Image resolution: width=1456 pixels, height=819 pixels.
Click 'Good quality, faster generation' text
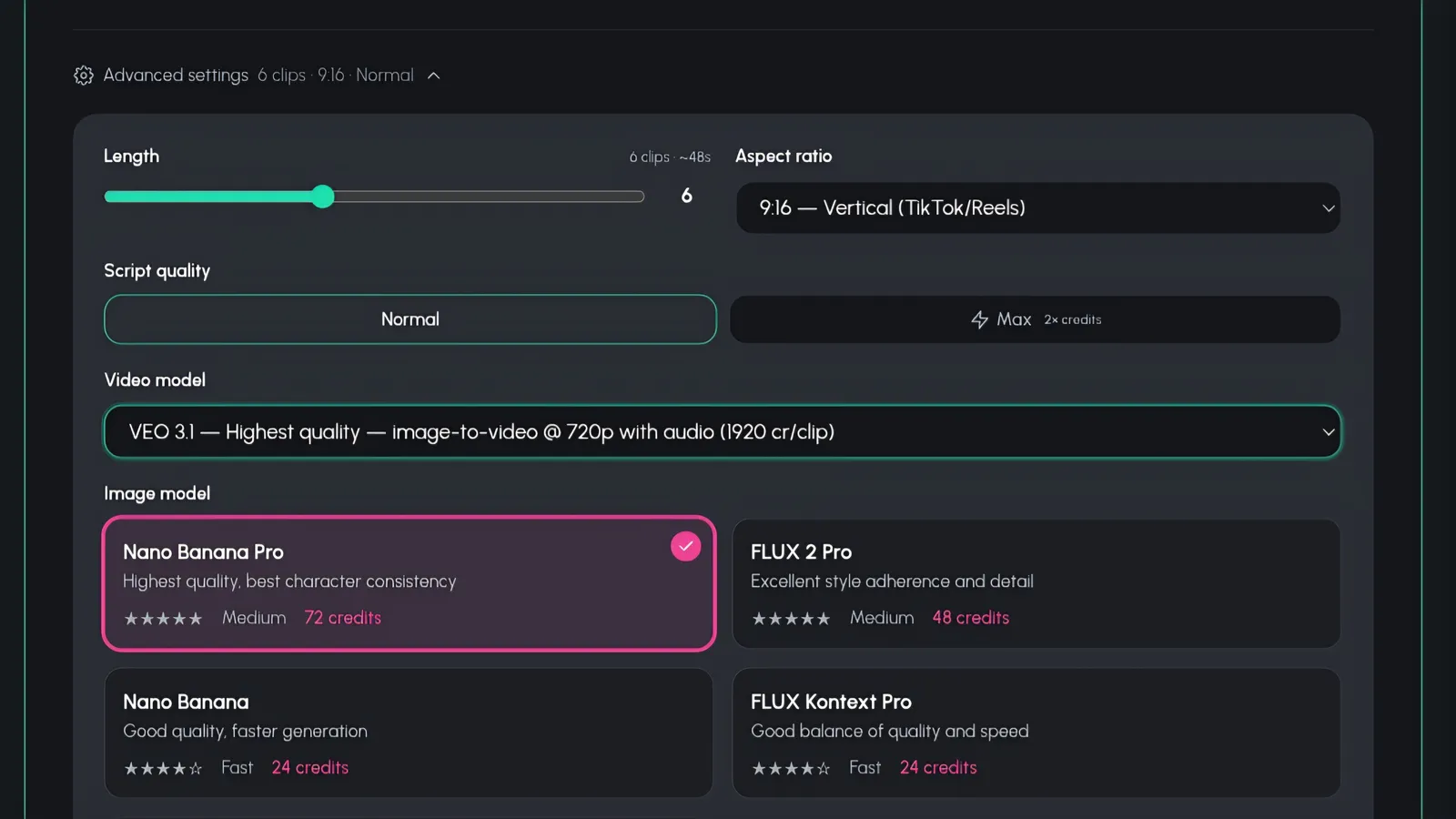pyautogui.click(x=246, y=731)
